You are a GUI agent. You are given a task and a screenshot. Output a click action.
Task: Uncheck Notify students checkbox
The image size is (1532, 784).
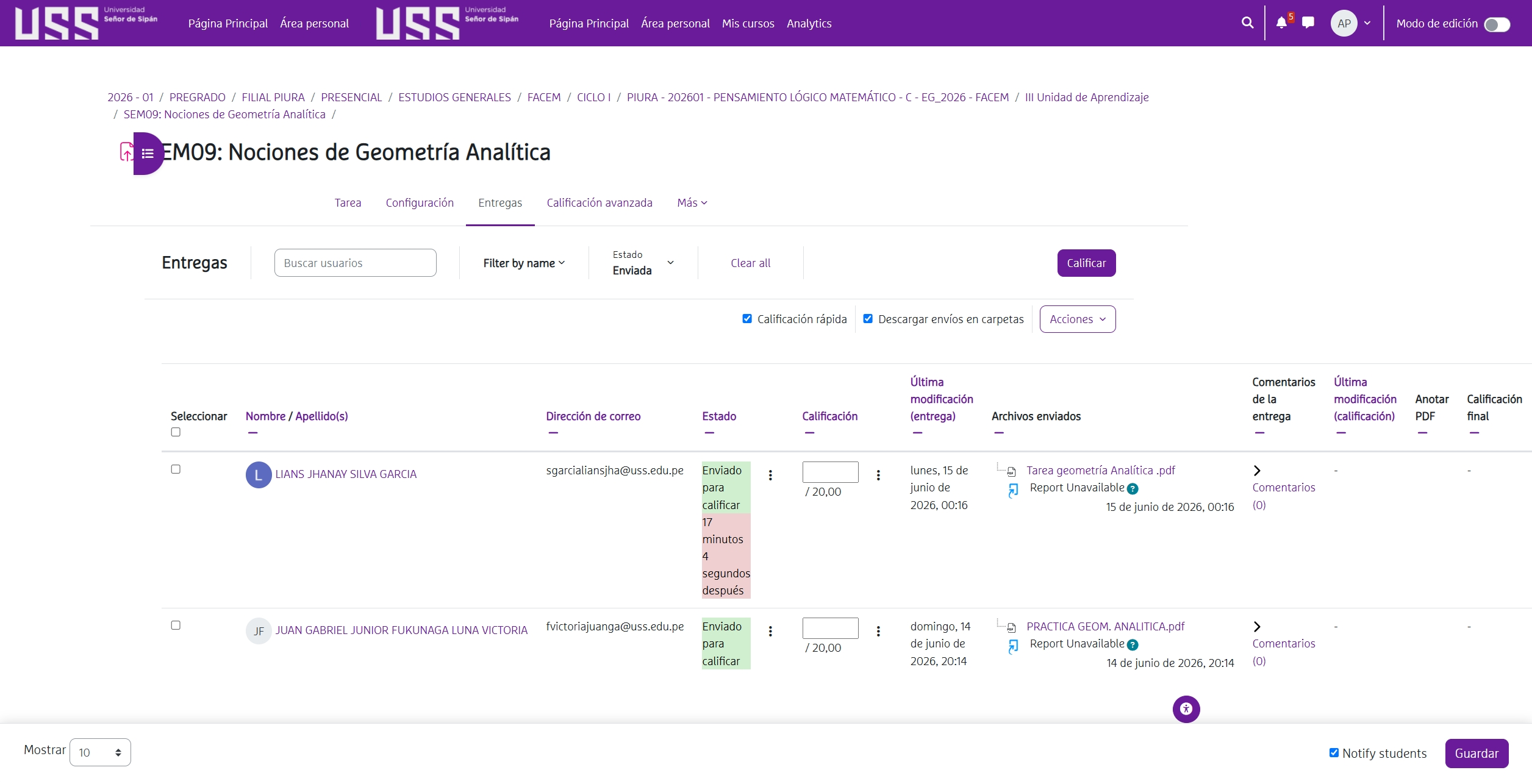click(x=1334, y=753)
